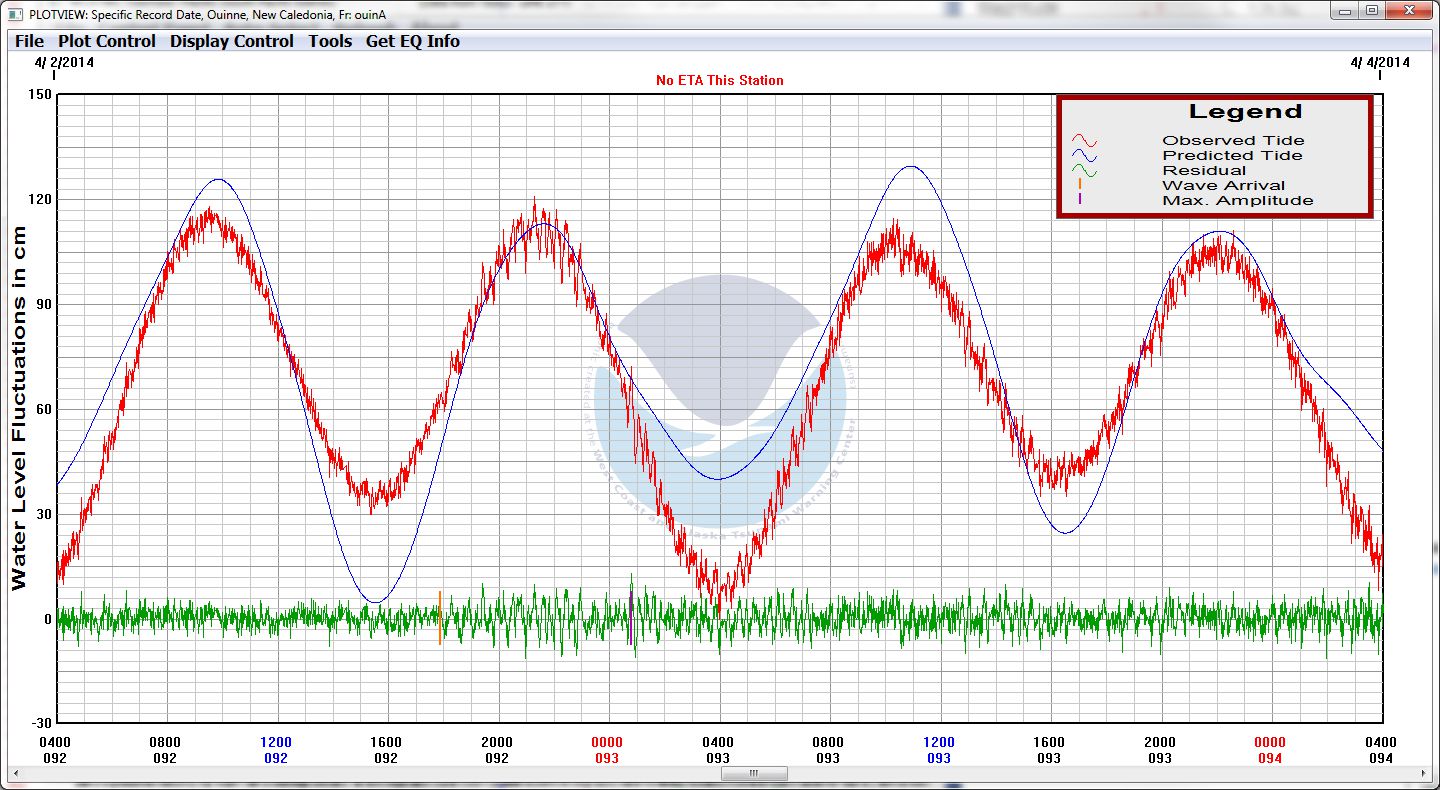This screenshot has height=790, width=1440.
Task: Click the scrollbar right arrow
Action: 1425,774
